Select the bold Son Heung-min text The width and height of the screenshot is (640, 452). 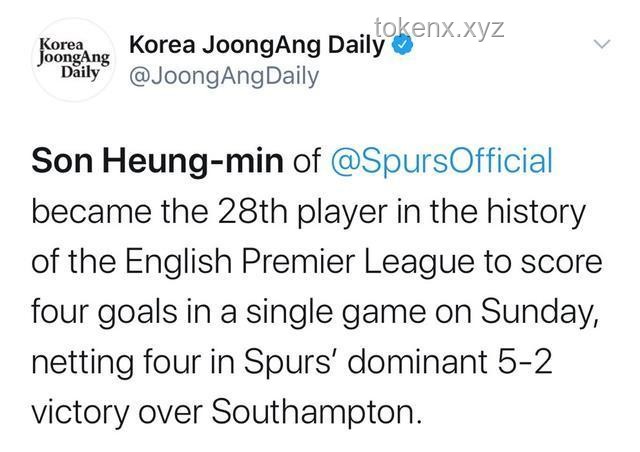[x=157, y=161]
